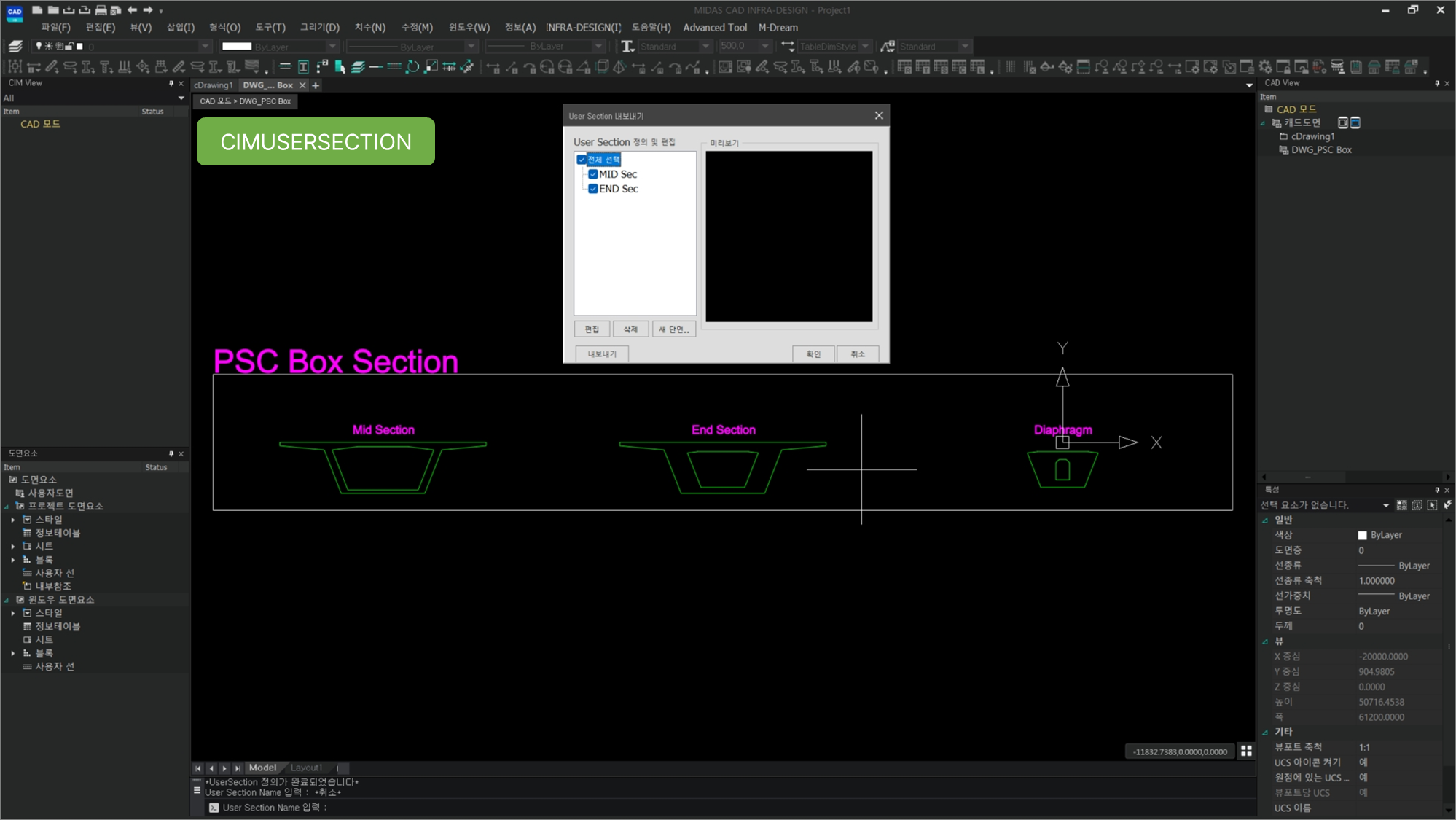Image resolution: width=1456 pixels, height=820 pixels.
Task: Click the User Section Name command input field
Action: click(x=729, y=808)
